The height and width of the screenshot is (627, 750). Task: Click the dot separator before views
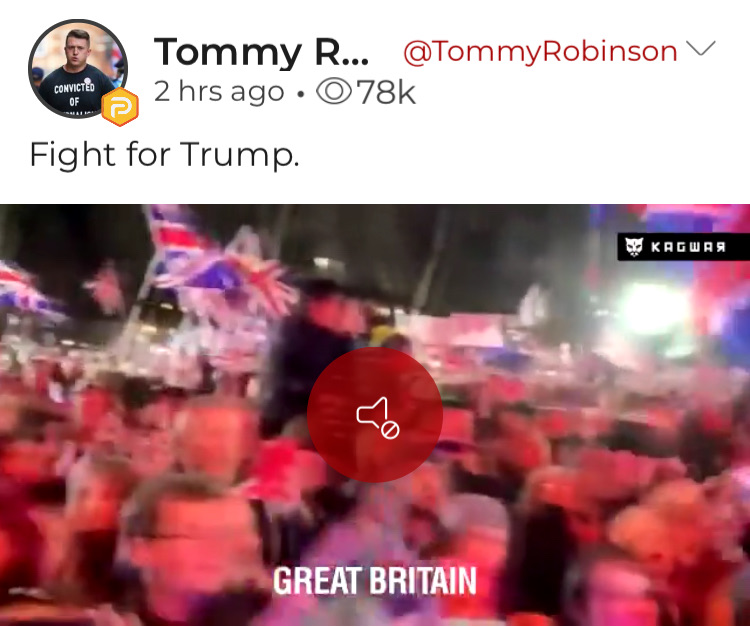pyautogui.click(x=300, y=94)
